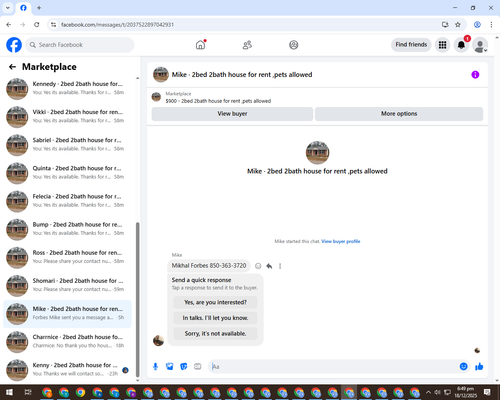Open the Friends icon in the top navigation
This screenshot has height=400, width=500.
[247, 45]
